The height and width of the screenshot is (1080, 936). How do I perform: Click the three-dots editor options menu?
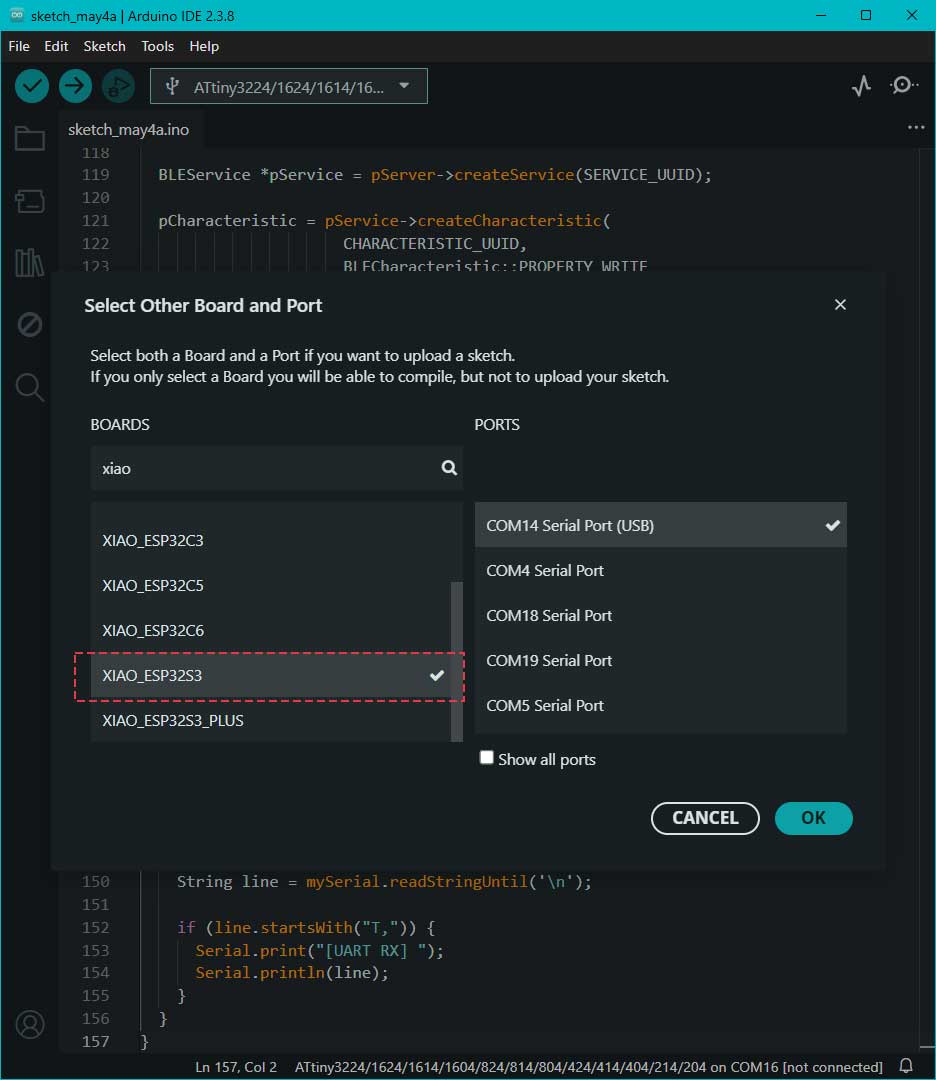[x=916, y=127]
